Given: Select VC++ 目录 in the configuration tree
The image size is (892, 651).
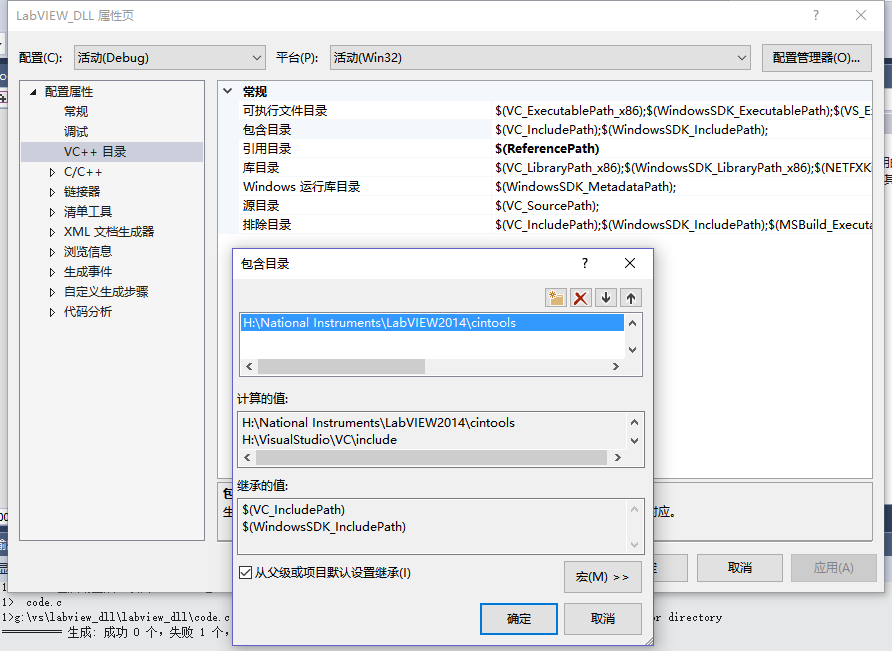Looking at the screenshot, I should coord(95,151).
